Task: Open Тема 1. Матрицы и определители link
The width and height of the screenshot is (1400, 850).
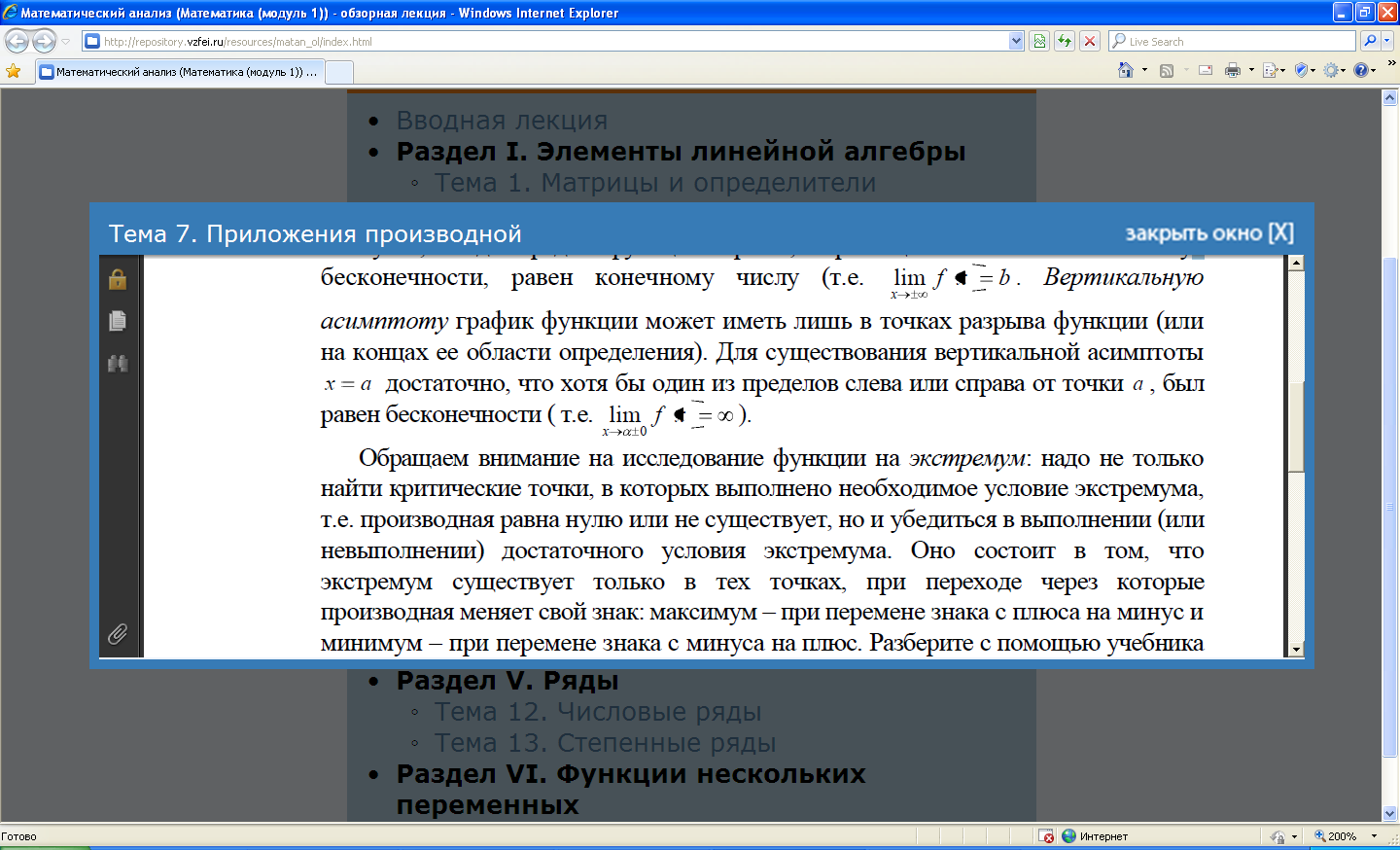Action: click(655, 183)
